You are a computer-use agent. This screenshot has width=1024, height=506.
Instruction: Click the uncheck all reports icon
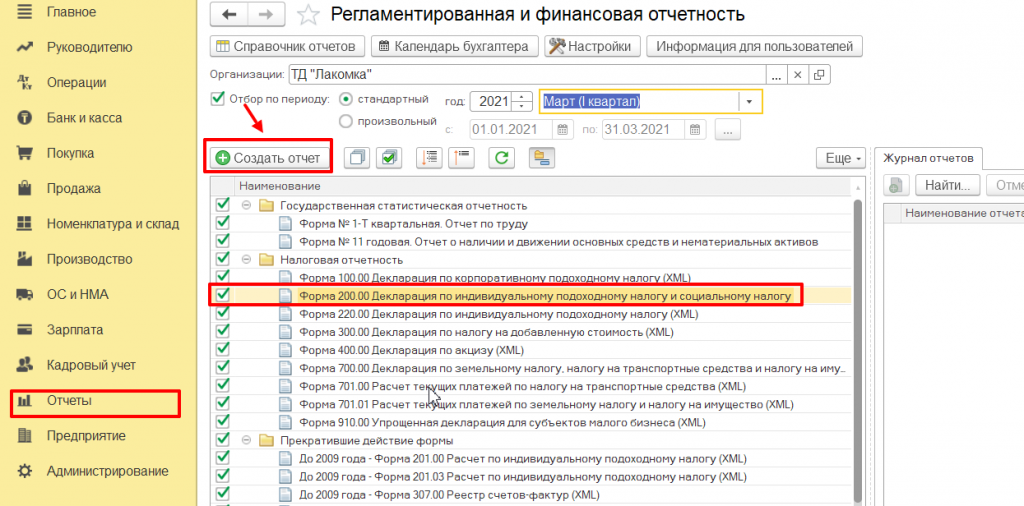click(x=357, y=158)
